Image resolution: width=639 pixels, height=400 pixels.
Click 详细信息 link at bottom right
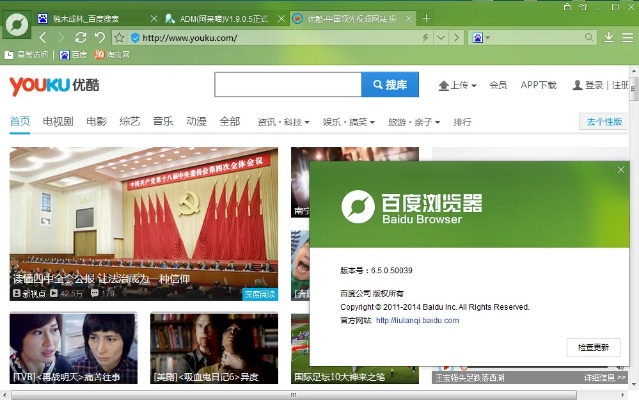coord(605,378)
